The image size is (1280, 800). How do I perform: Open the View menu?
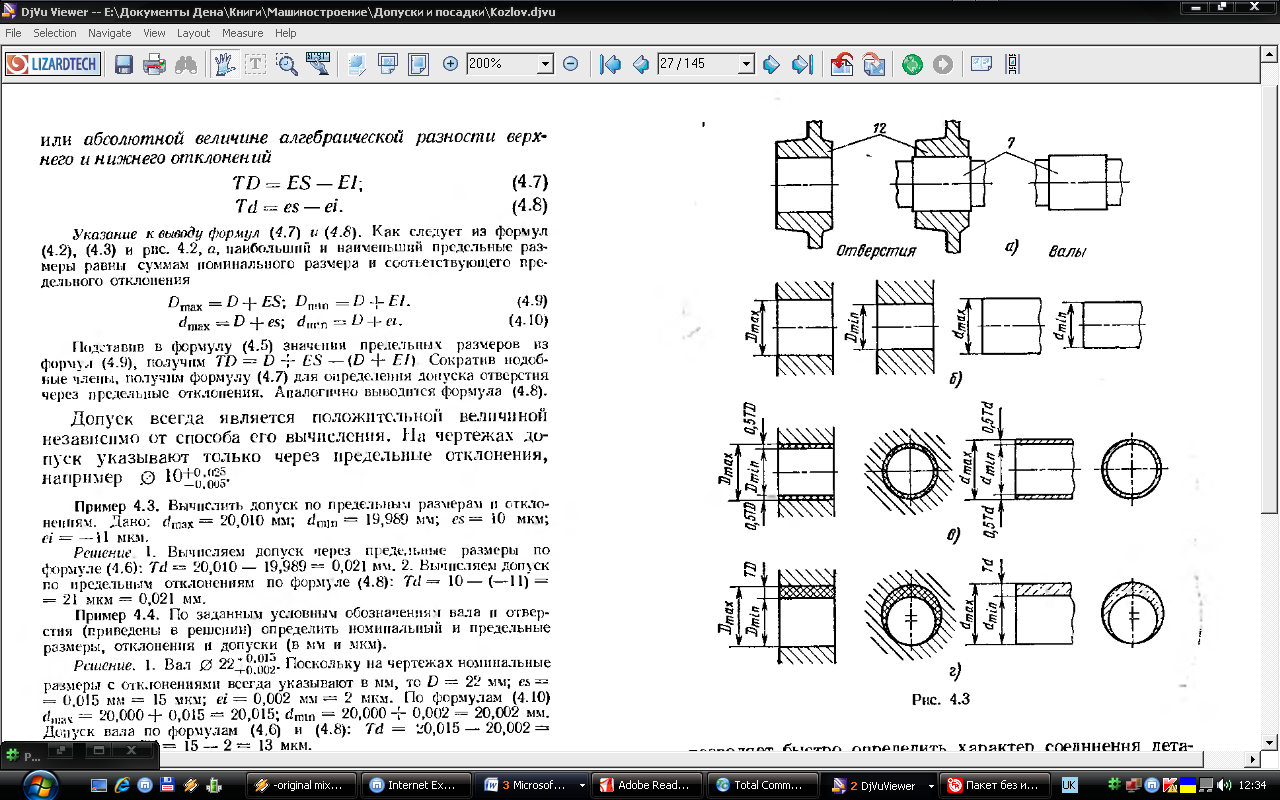click(154, 33)
